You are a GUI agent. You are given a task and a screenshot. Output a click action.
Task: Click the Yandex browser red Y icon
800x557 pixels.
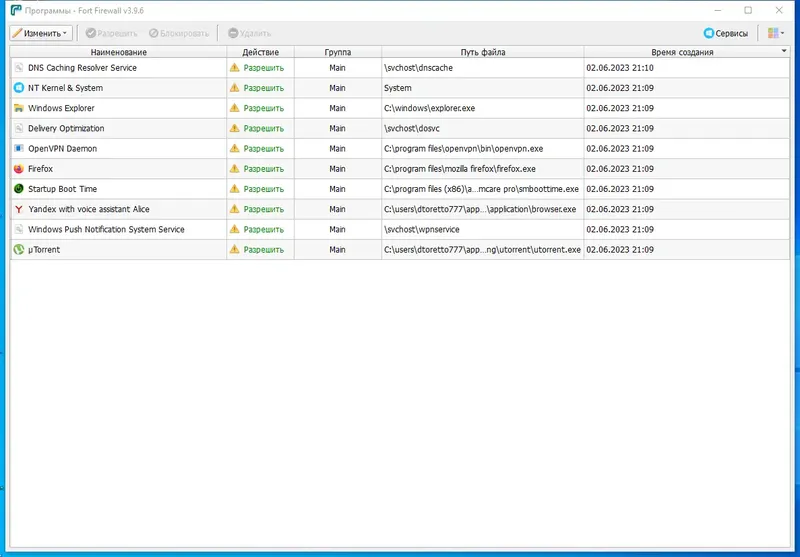(x=19, y=209)
